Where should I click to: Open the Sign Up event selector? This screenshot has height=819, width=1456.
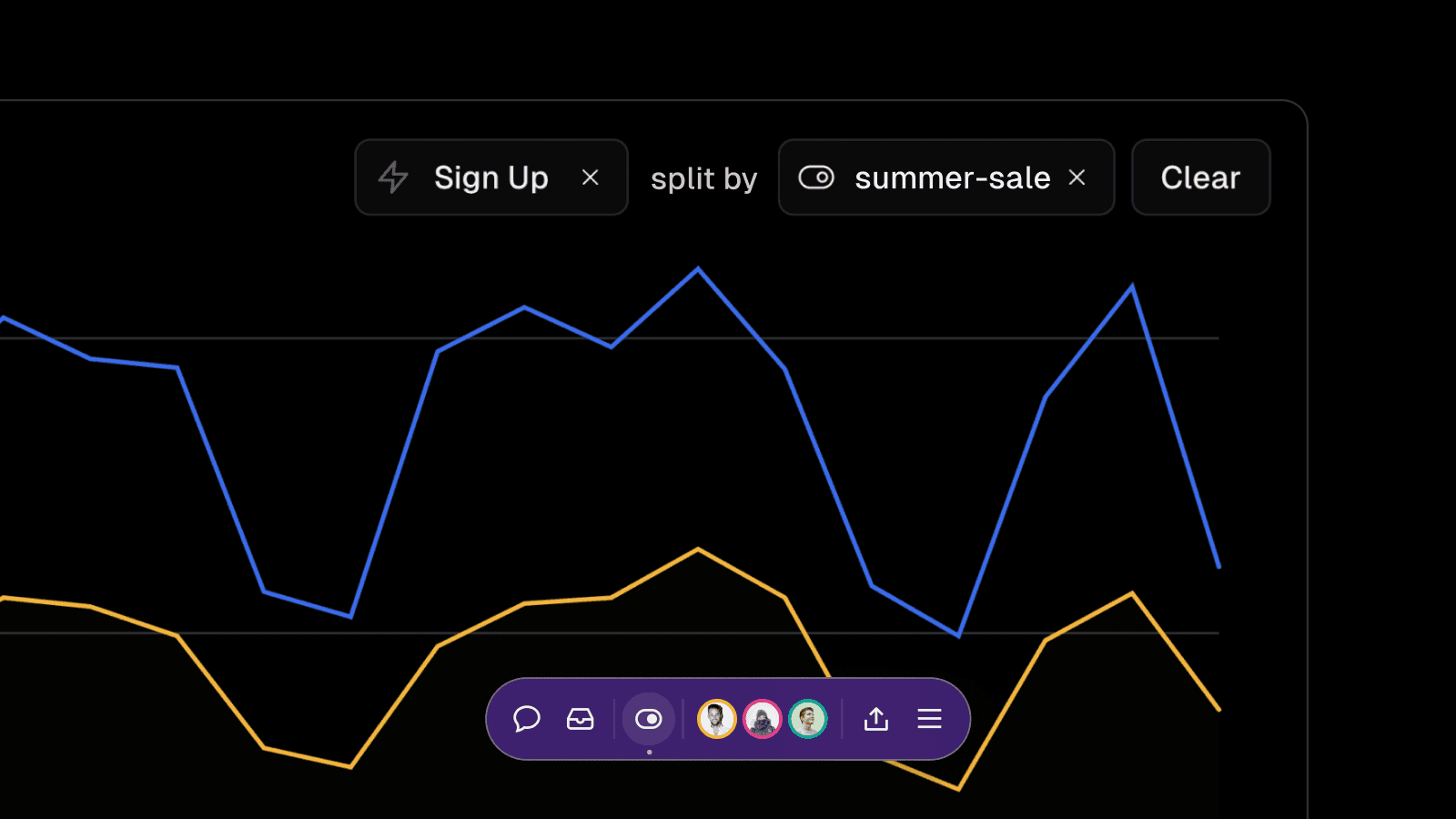click(490, 177)
